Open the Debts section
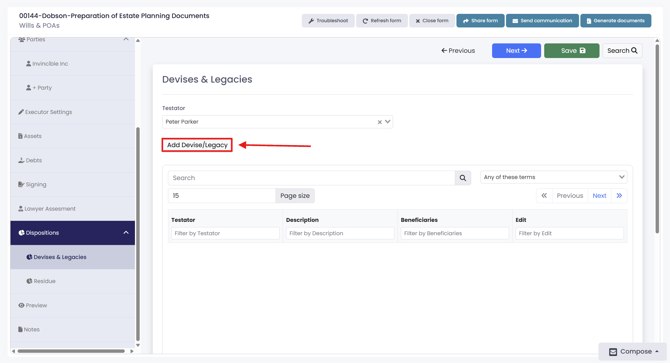Screen dimensions: 670x363 pos(73,160)
